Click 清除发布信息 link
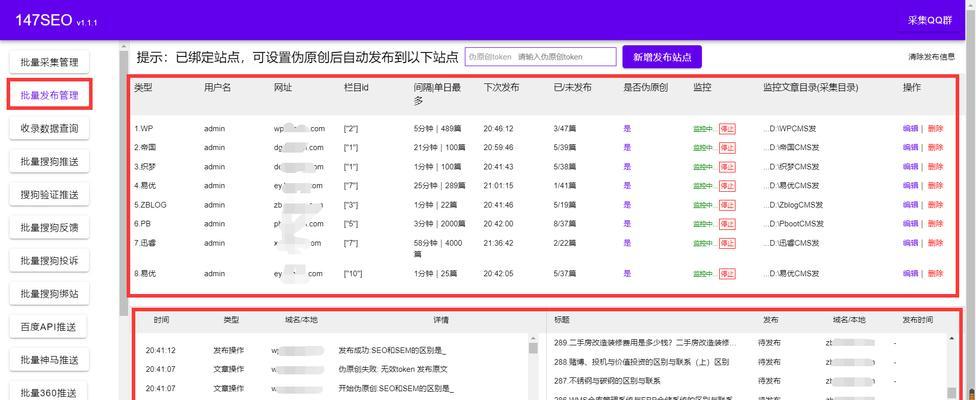Screen dimensions: 976x400 [931, 57]
